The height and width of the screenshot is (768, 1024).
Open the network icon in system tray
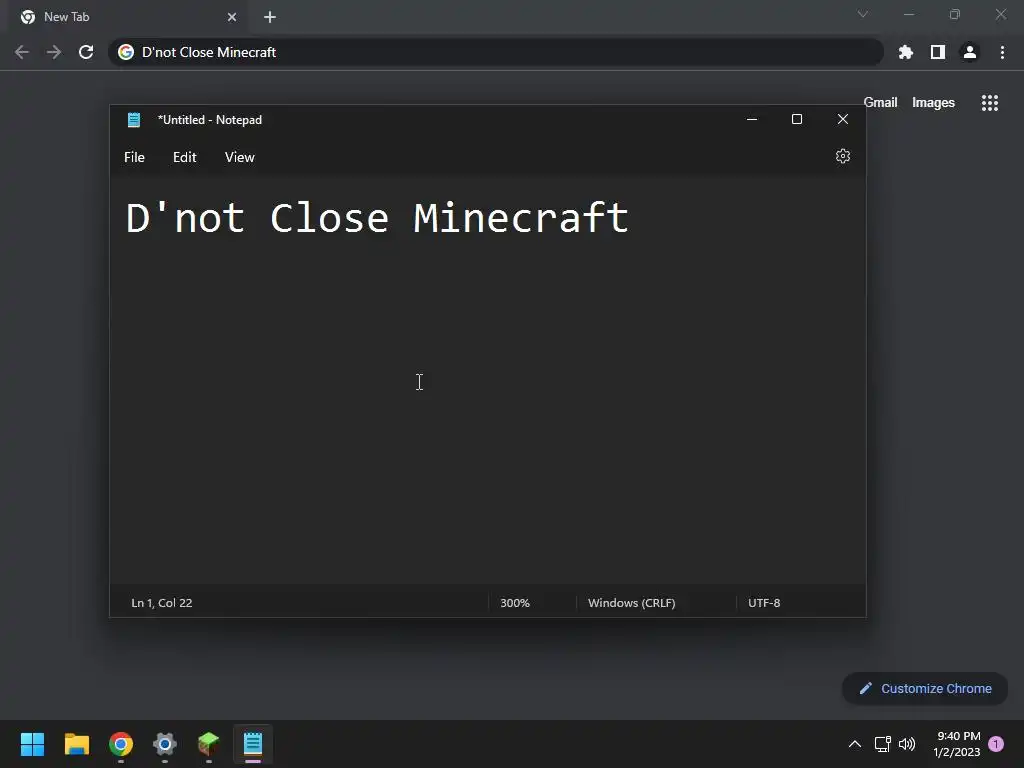tap(882, 744)
